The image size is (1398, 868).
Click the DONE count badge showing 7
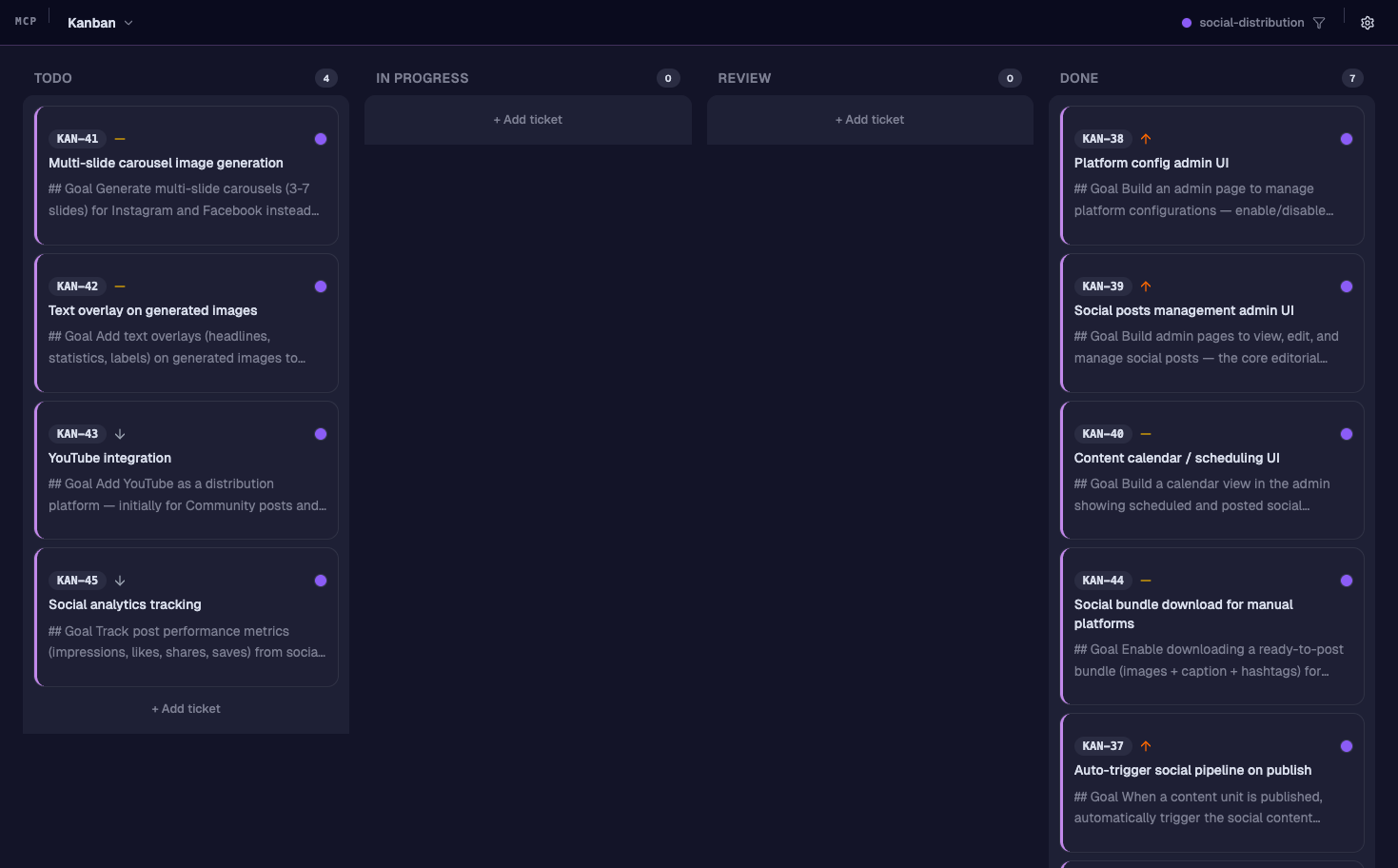pyautogui.click(x=1352, y=78)
